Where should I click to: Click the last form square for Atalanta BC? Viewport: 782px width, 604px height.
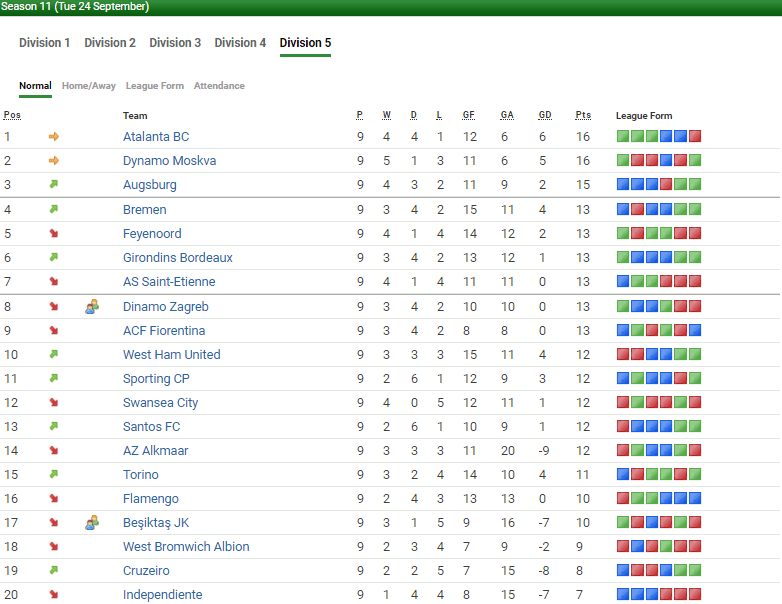coord(695,137)
